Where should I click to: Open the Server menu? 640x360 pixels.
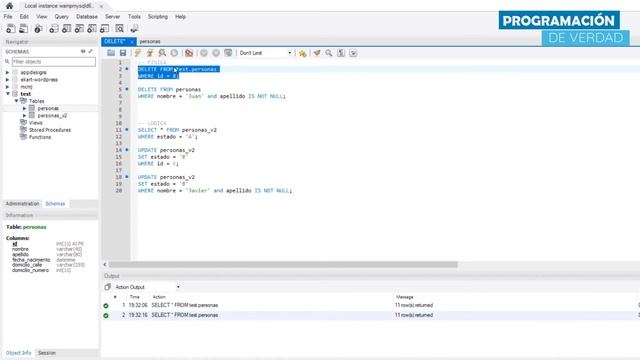(x=112, y=17)
